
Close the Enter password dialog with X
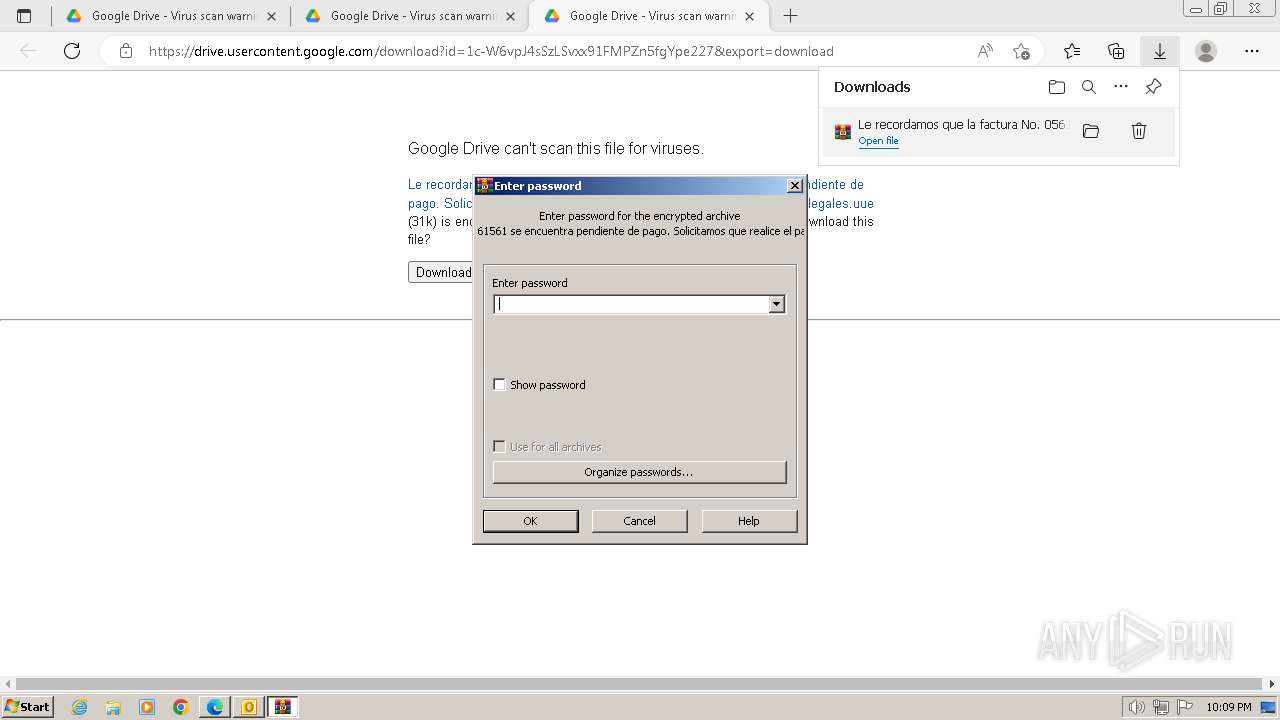[x=794, y=185]
